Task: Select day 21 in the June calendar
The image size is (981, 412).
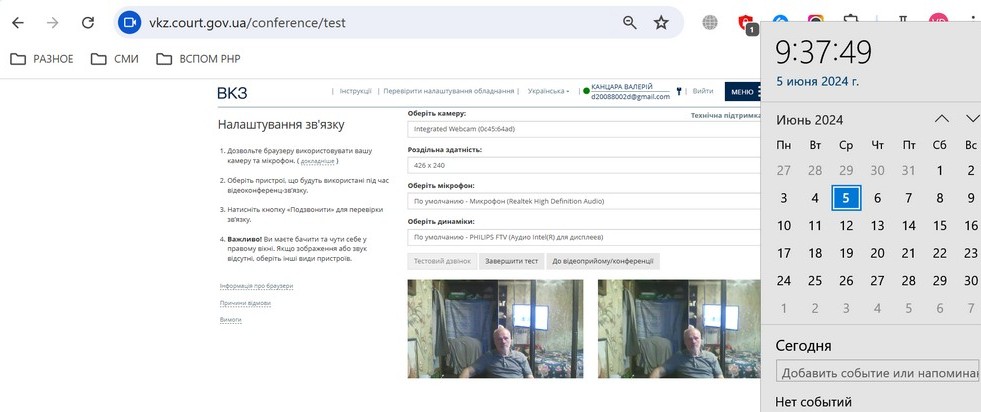Action: click(x=909, y=253)
